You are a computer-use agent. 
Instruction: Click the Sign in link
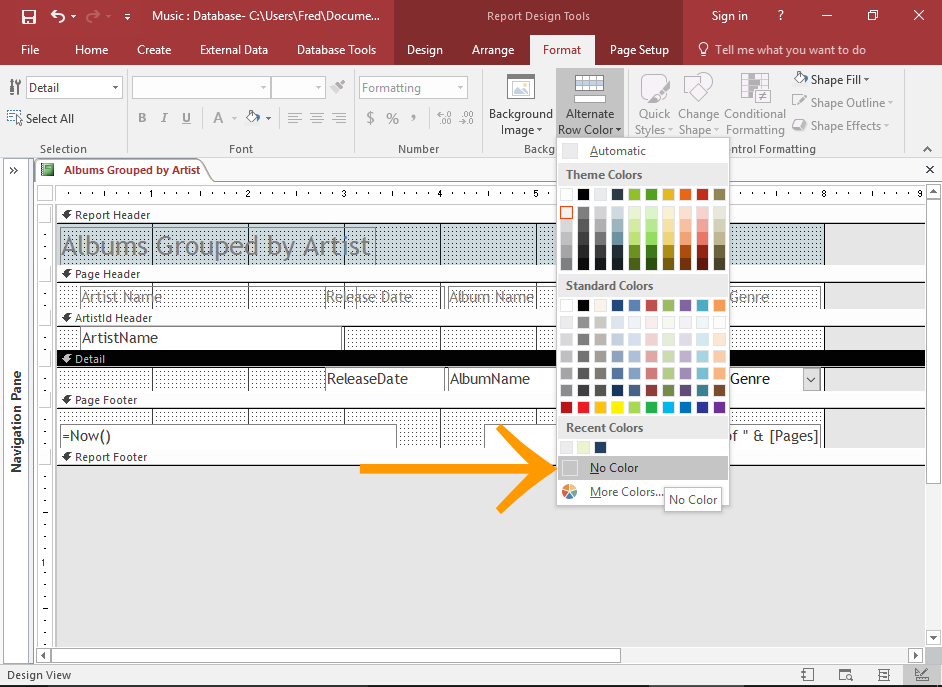click(729, 15)
